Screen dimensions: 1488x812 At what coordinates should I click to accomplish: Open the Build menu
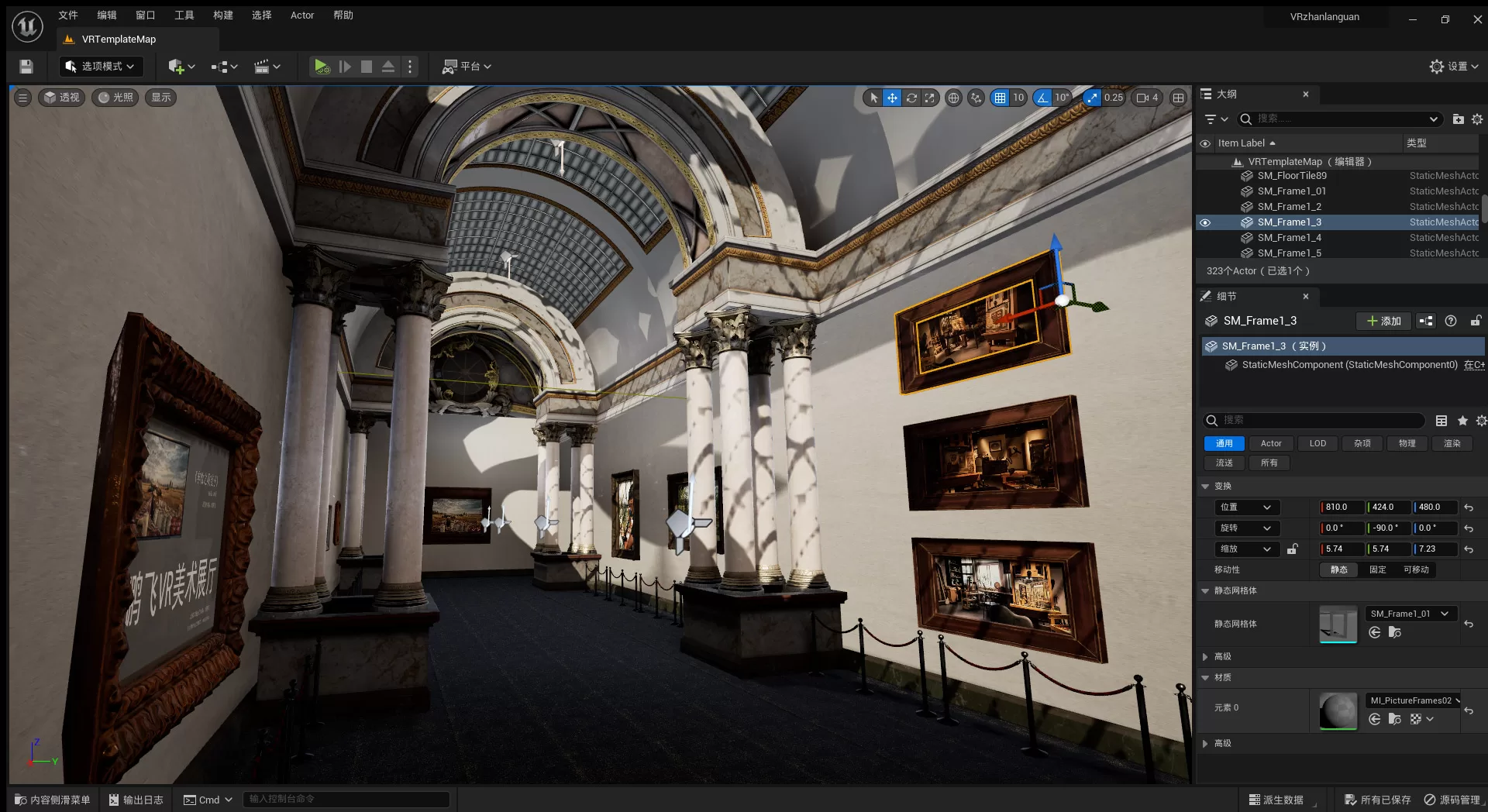(x=223, y=15)
